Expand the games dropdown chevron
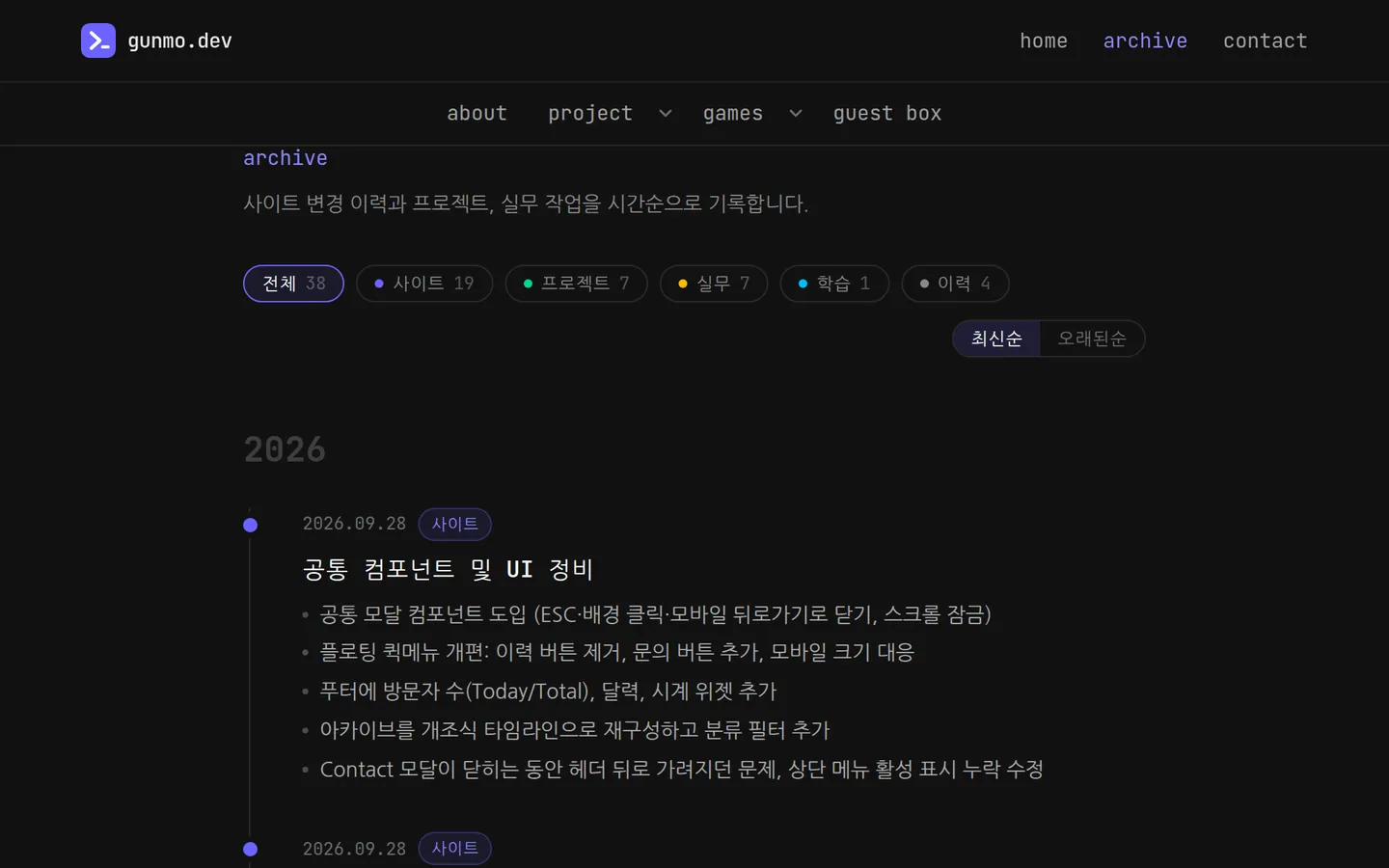This screenshot has height=868, width=1389. 796,113
